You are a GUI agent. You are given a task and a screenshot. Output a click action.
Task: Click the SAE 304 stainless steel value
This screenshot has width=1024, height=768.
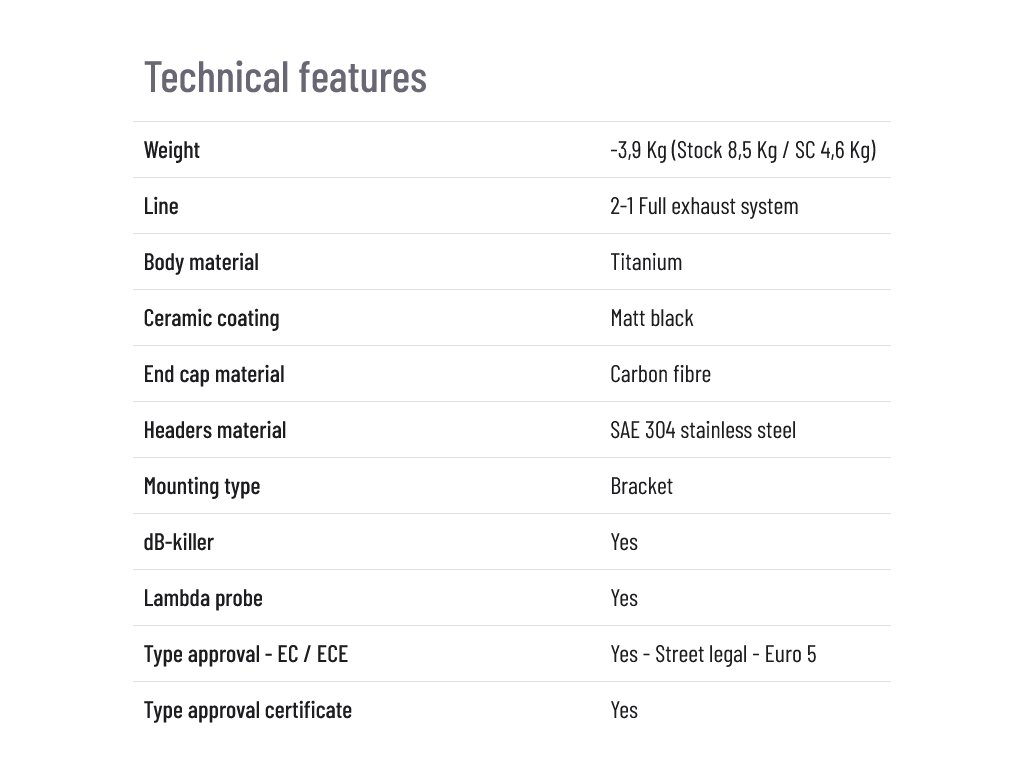pyautogui.click(x=703, y=431)
